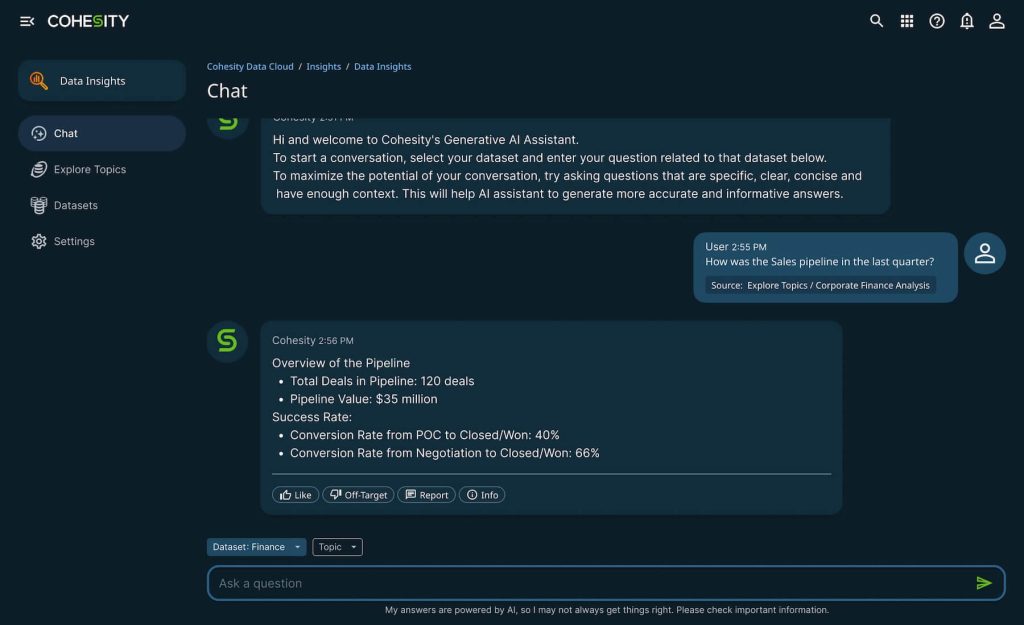Go to Datasets in the sidebar
Screen dimensions: 1024x625
click(x=75, y=206)
